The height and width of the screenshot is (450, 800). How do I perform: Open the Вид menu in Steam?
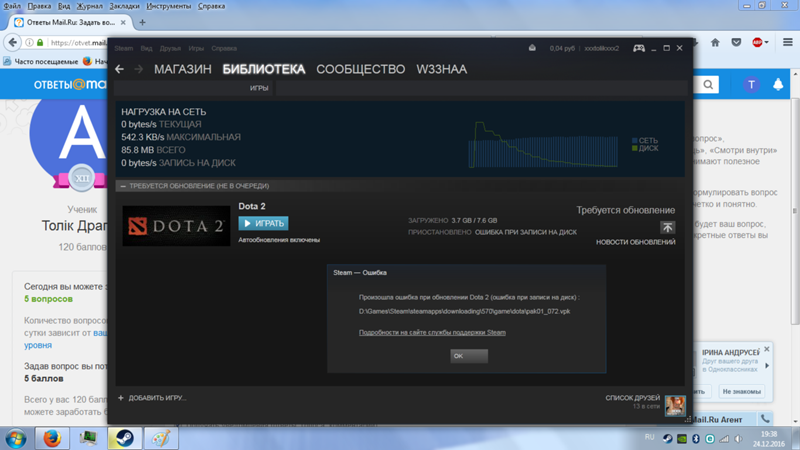tap(146, 48)
